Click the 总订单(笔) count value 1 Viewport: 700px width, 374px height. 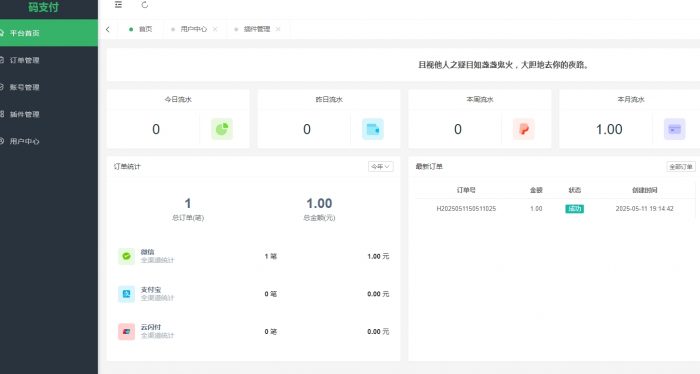[188, 204]
